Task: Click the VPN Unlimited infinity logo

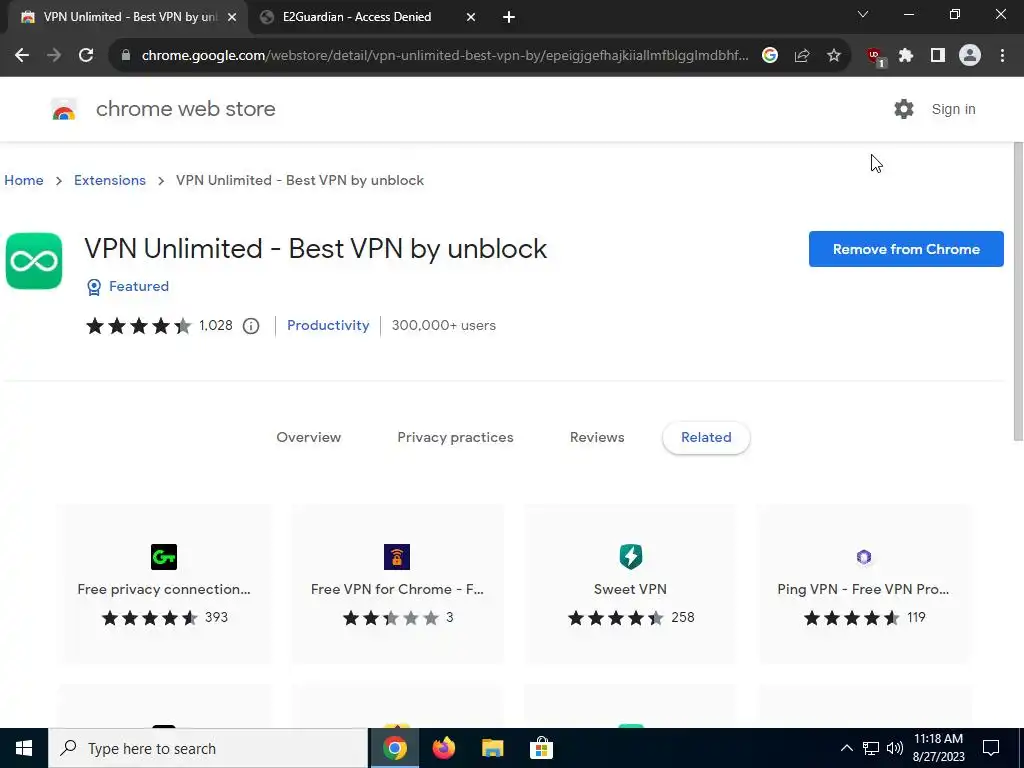Action: pyautogui.click(x=34, y=261)
